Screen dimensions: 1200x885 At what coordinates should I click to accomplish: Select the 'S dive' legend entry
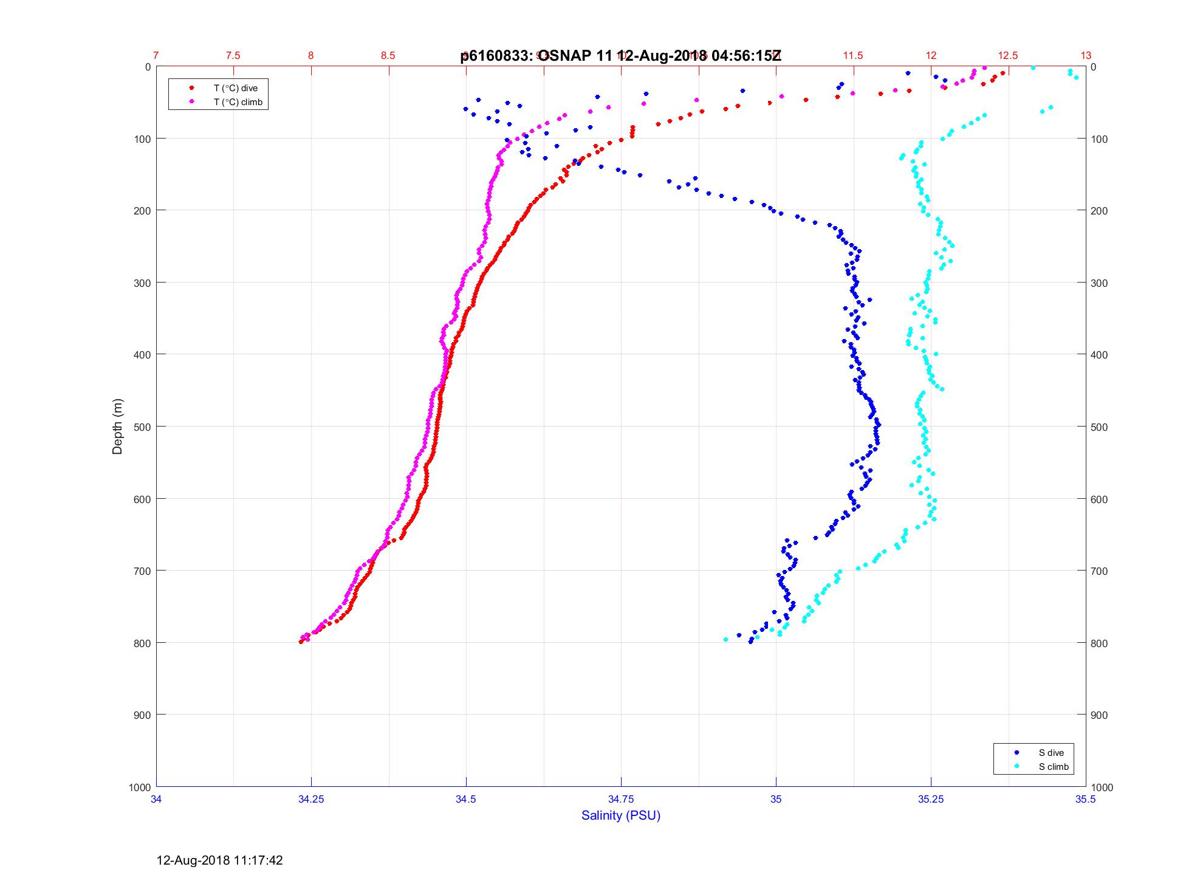[x=1052, y=752]
